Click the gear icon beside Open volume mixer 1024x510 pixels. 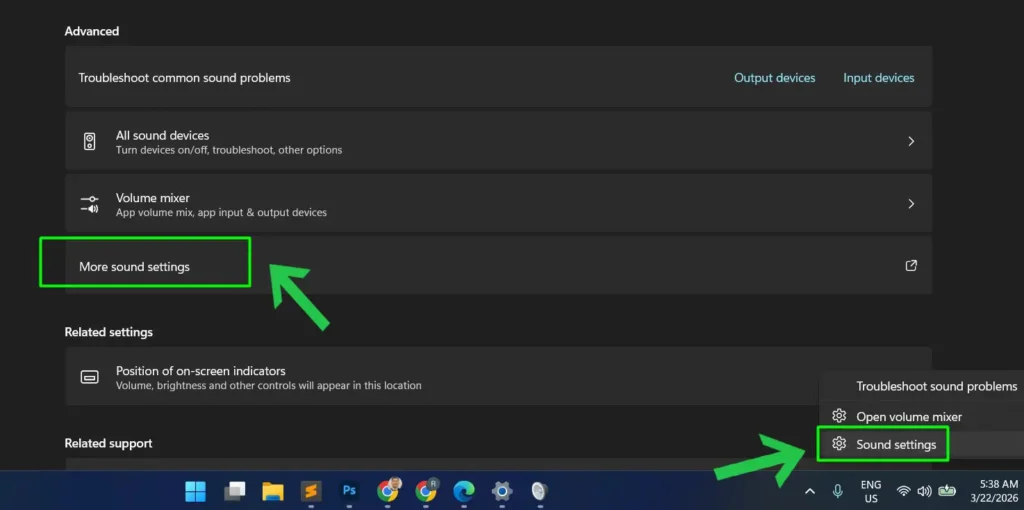[839, 416]
